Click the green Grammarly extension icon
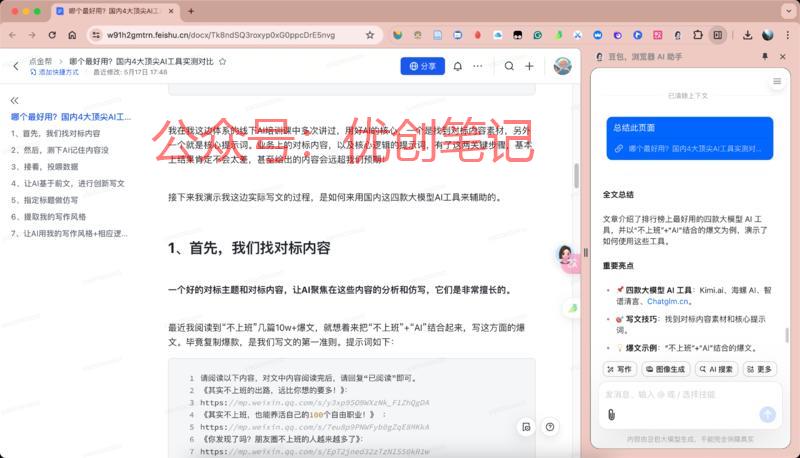 pyautogui.click(x=538, y=35)
